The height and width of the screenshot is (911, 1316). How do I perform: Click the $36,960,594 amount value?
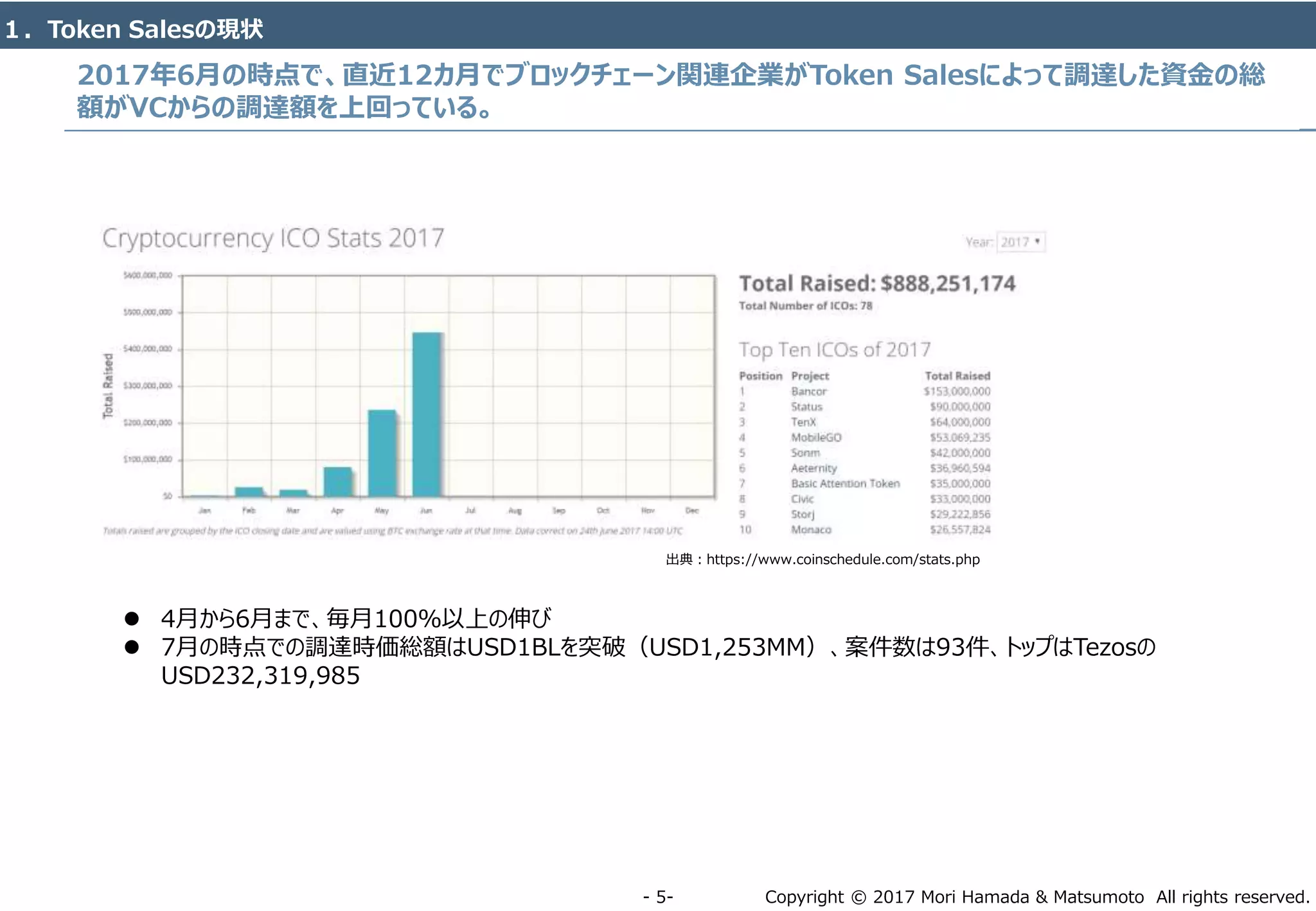960,468
